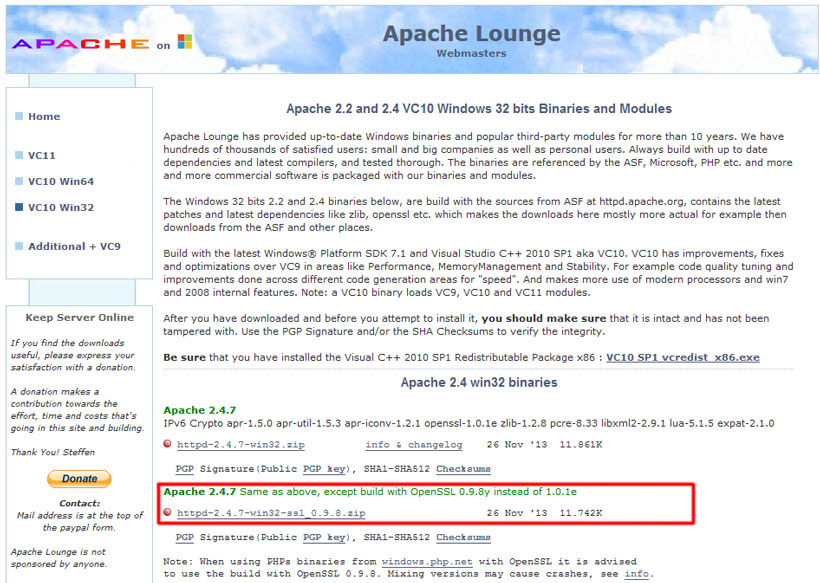Image resolution: width=820 pixels, height=583 pixels.
Task: Click the 11.861K file size text
Action: tap(580, 445)
